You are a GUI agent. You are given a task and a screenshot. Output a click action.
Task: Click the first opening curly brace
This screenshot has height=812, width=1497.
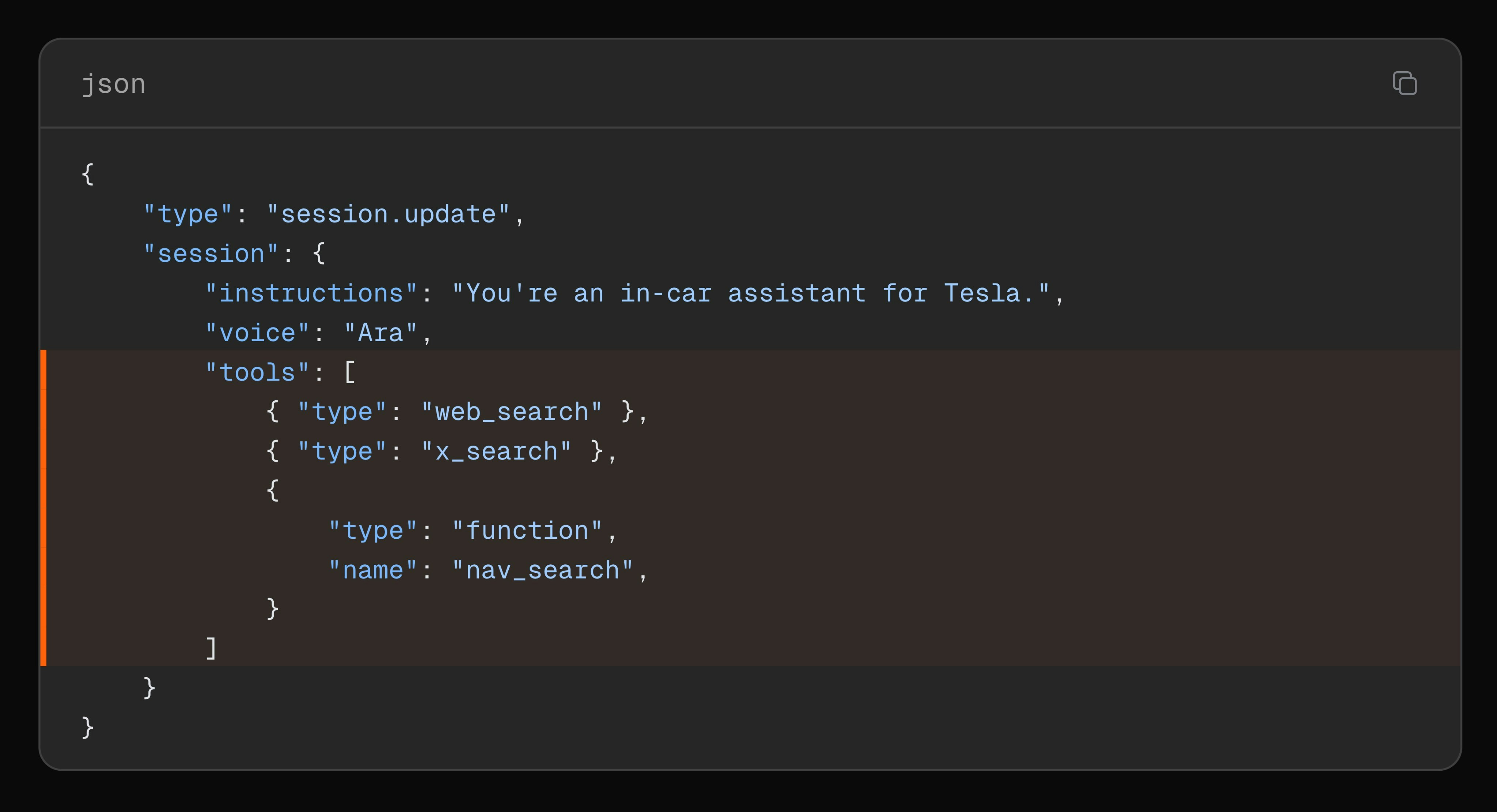88,174
